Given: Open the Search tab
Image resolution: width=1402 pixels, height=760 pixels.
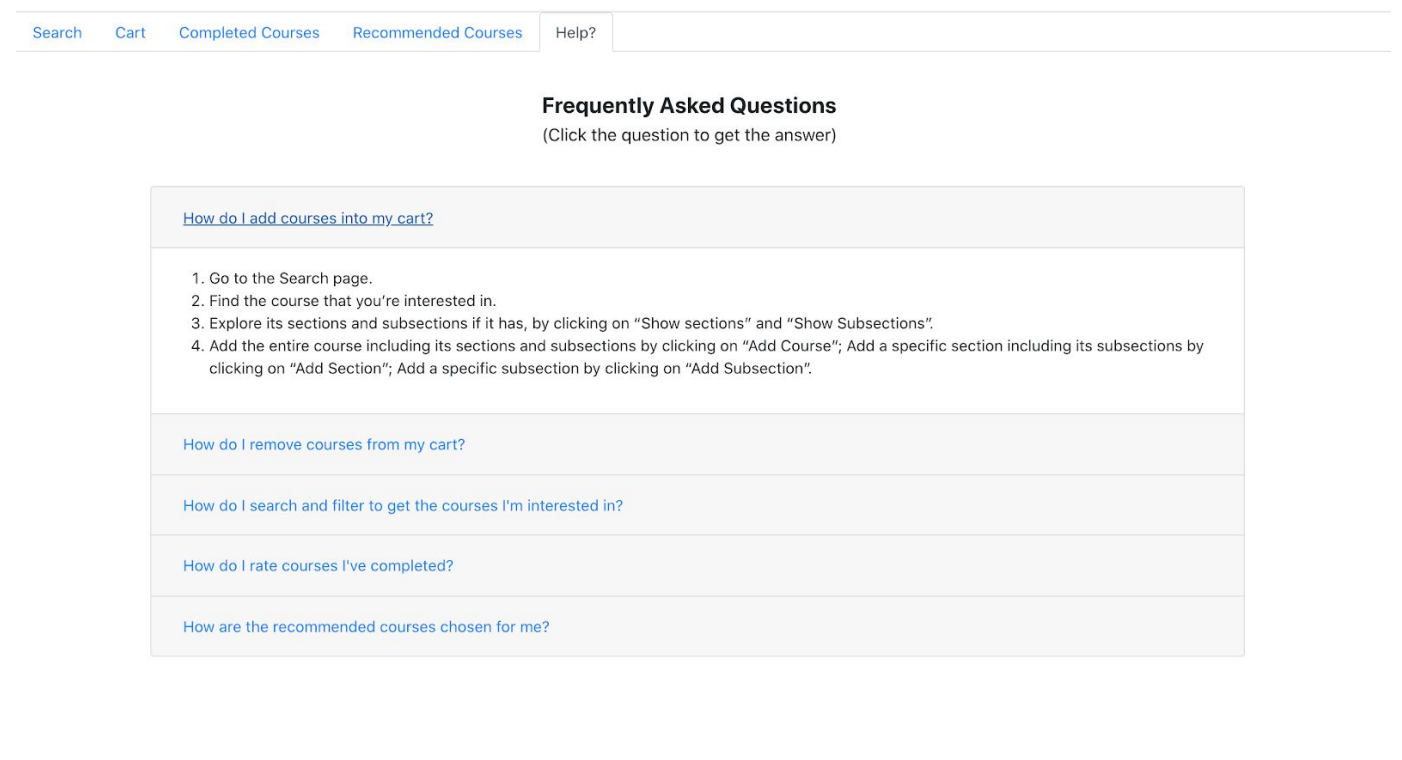Looking at the screenshot, I should pos(57,33).
